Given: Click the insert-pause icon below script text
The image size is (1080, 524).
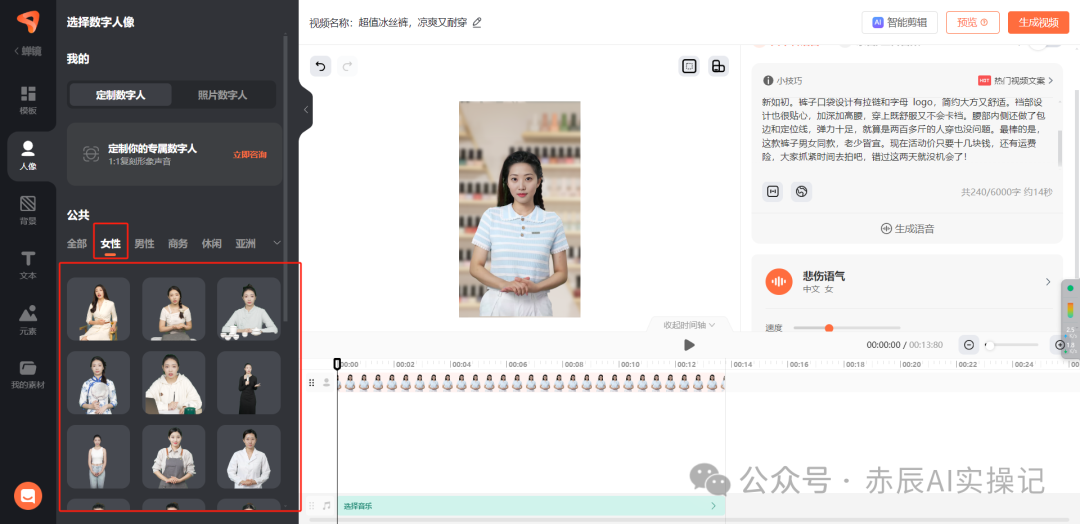Looking at the screenshot, I should [773, 191].
